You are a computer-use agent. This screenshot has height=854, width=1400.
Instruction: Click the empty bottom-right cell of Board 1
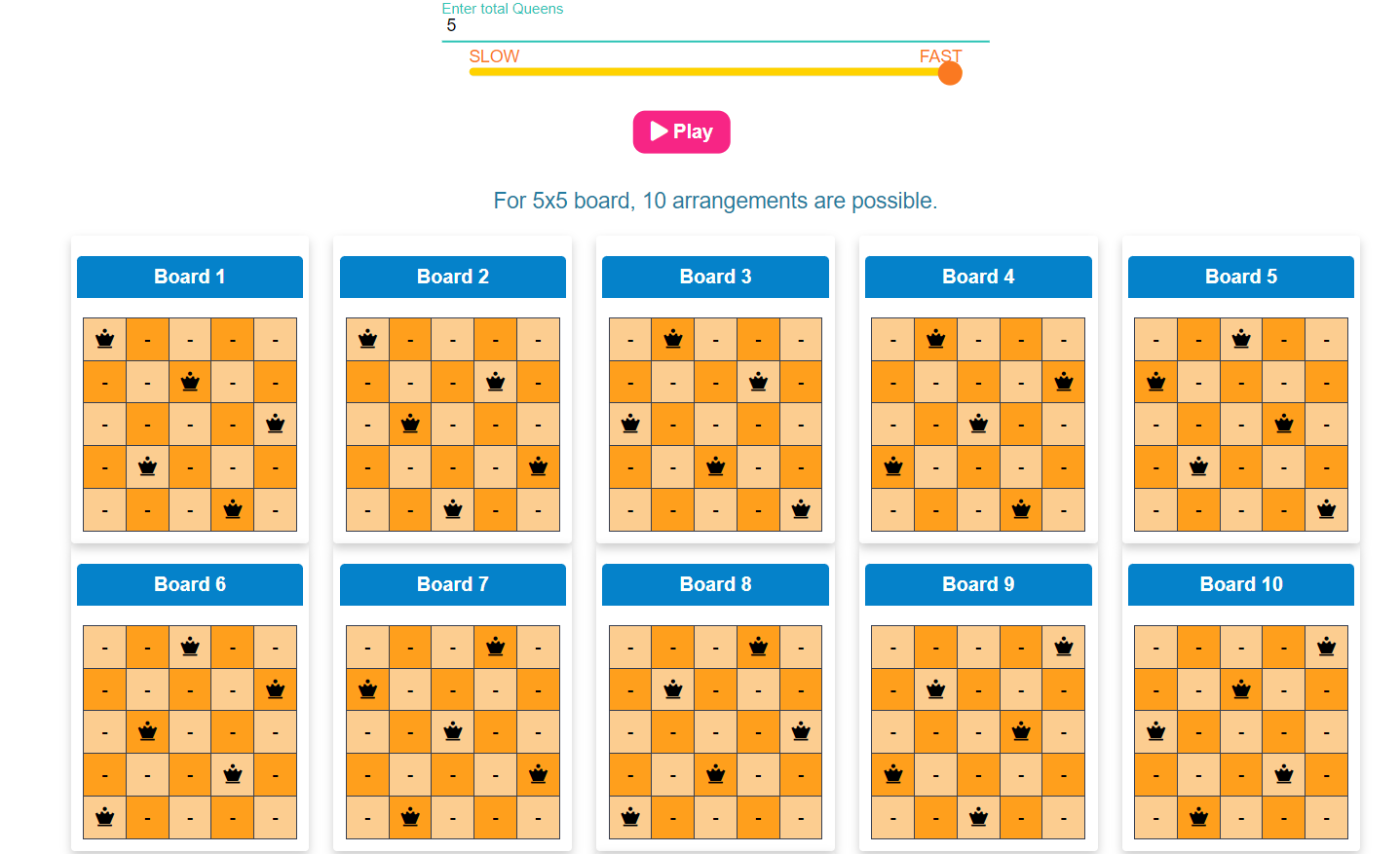[x=276, y=509]
